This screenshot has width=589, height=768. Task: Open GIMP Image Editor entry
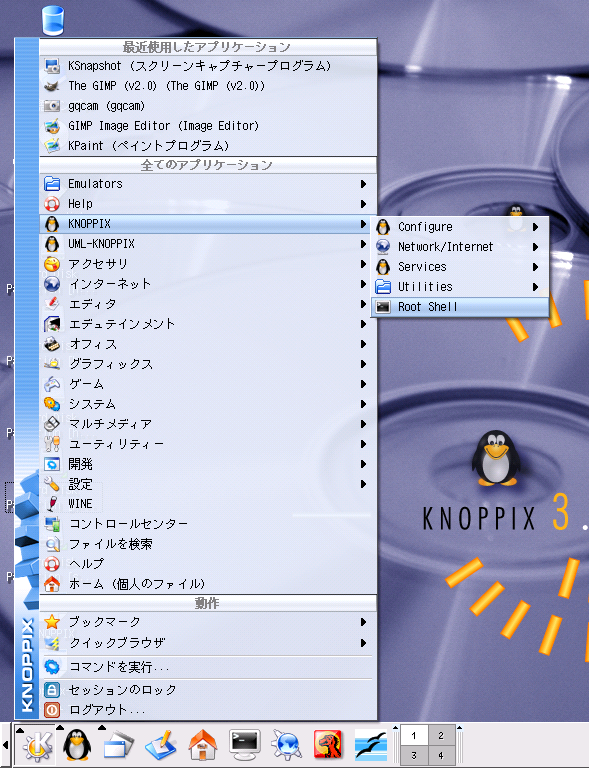tap(208, 126)
